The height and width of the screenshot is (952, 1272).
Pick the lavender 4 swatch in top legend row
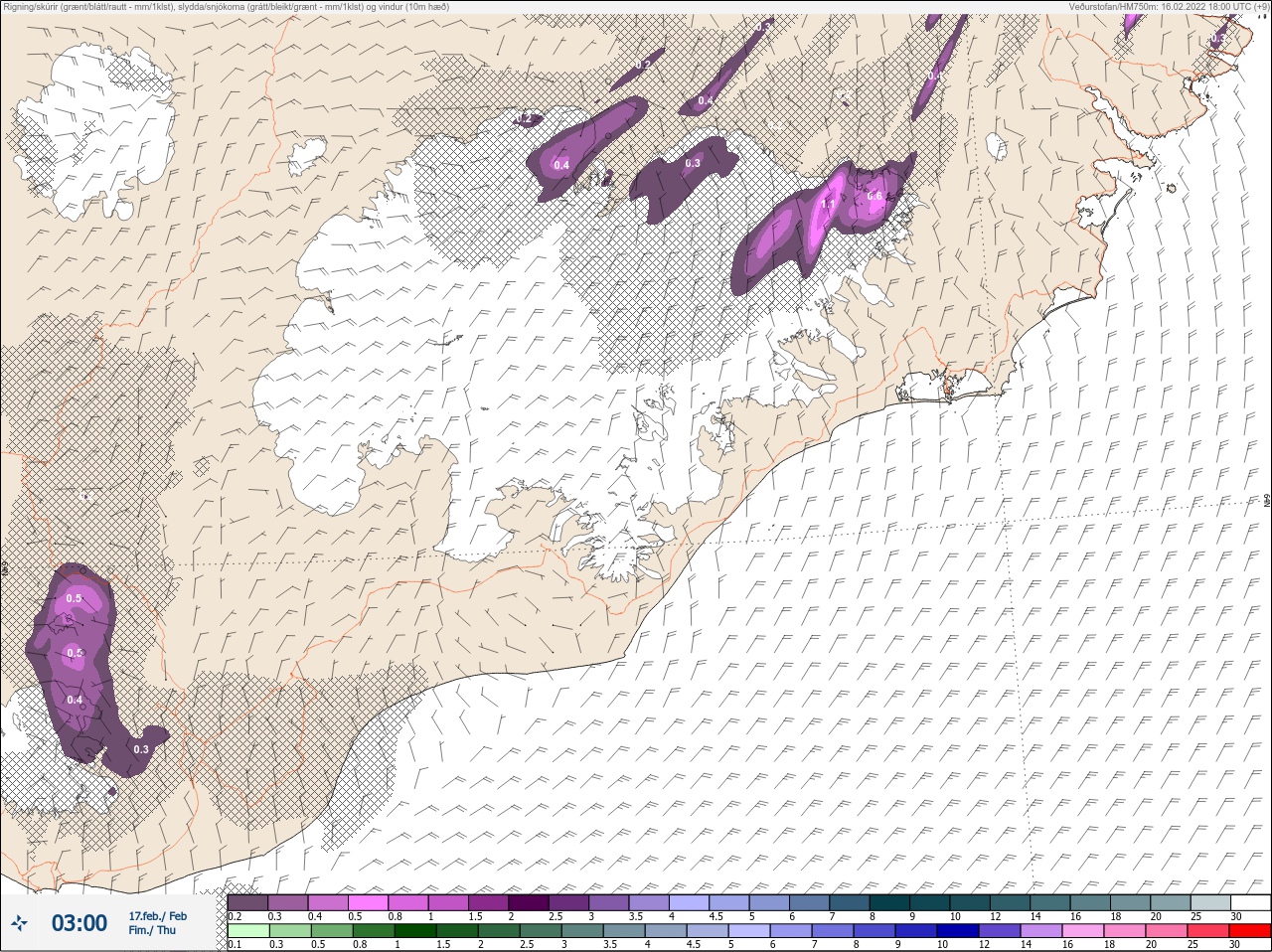pos(689,903)
